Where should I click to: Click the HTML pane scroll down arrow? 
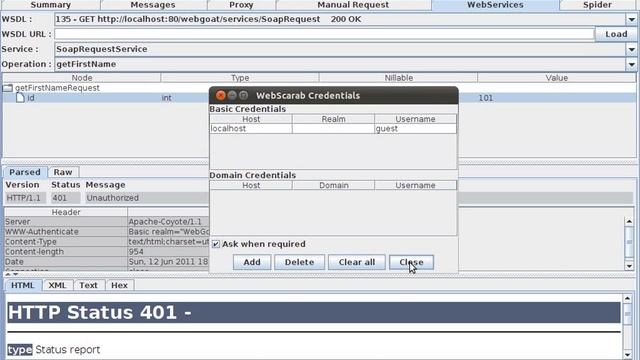(627, 355)
